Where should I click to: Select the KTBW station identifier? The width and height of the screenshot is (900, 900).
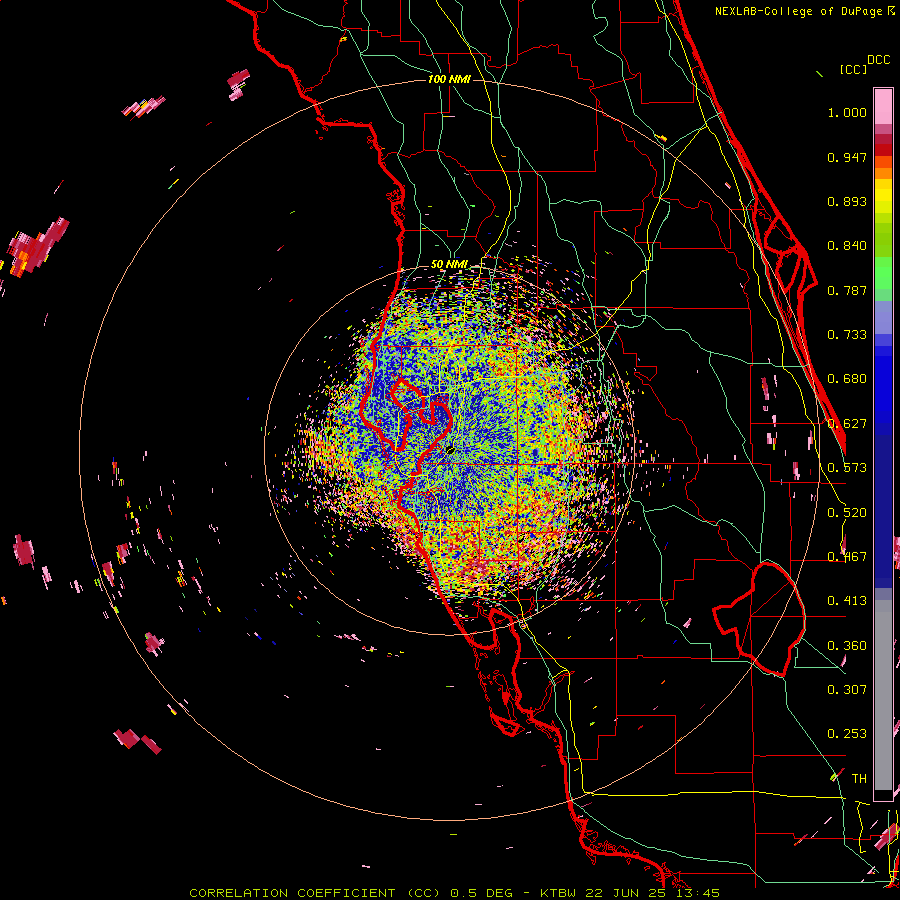tap(560, 893)
